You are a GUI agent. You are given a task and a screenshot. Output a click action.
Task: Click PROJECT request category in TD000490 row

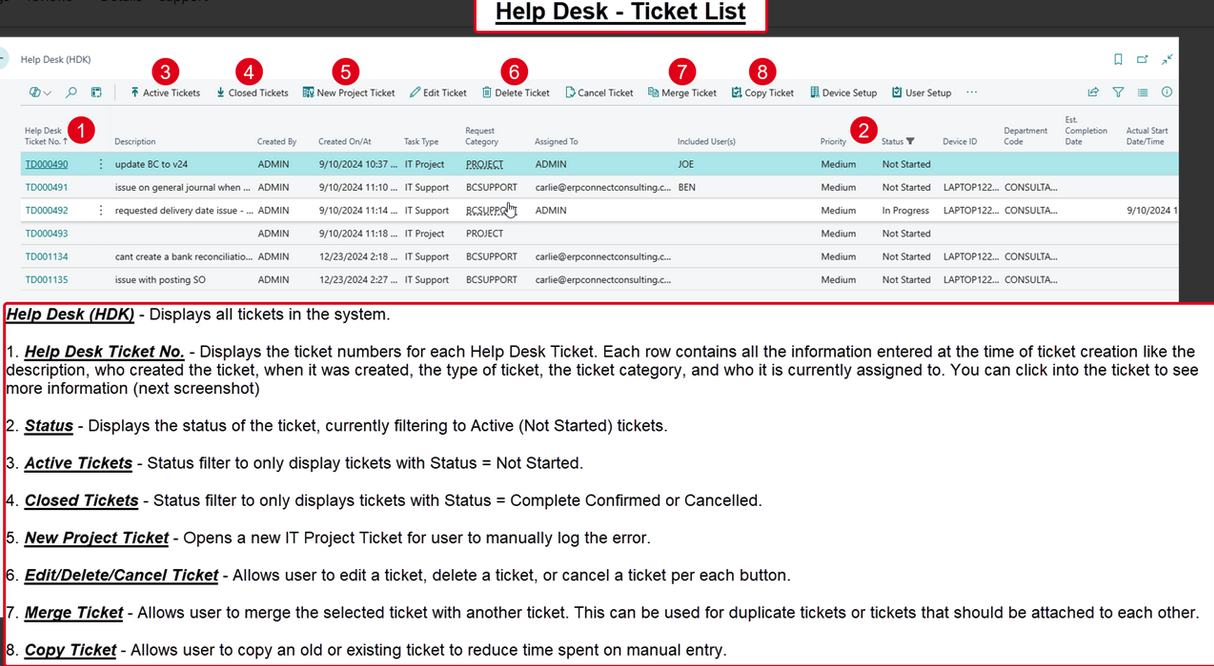[x=485, y=164]
